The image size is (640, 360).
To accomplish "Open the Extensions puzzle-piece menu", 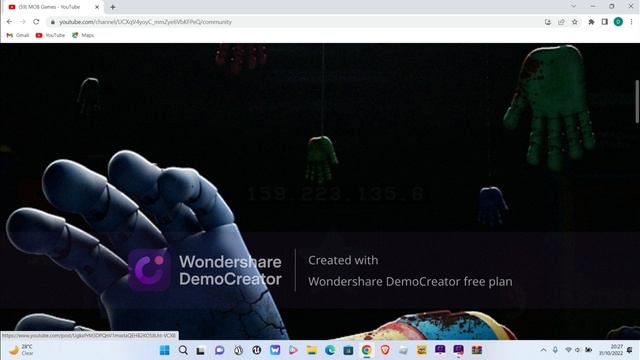I will tap(591, 22).
